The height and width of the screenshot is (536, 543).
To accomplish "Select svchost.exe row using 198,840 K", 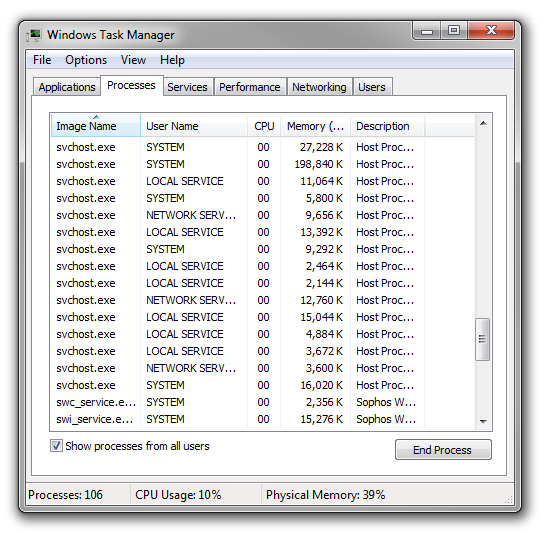I will point(262,164).
